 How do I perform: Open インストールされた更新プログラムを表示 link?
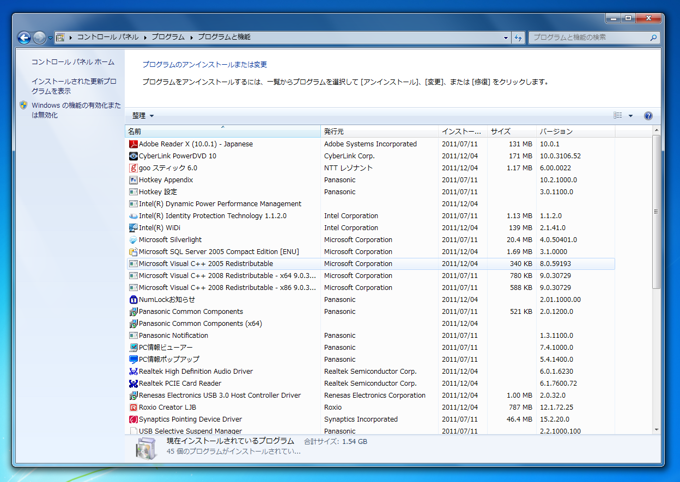pyautogui.click(x=74, y=86)
